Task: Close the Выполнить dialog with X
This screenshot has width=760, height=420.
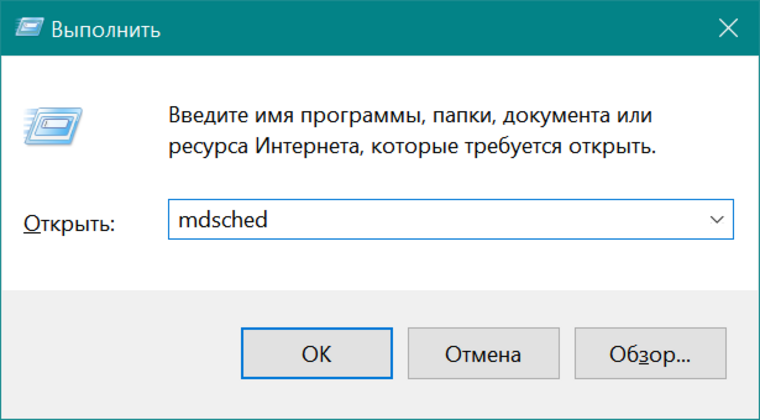Action: 728,28
